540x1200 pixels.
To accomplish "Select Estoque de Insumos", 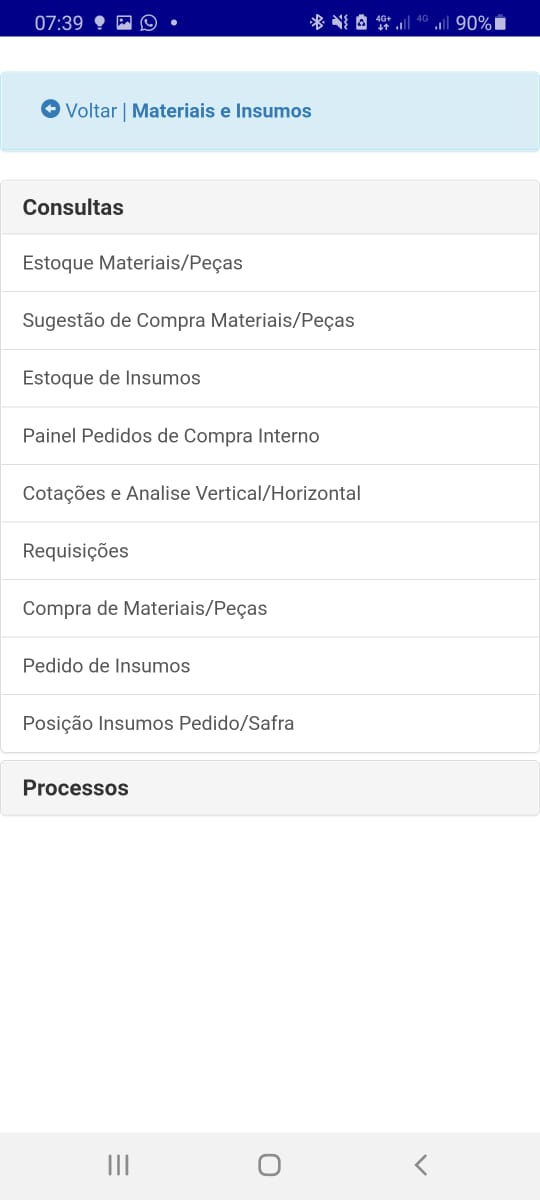I will click(x=270, y=378).
